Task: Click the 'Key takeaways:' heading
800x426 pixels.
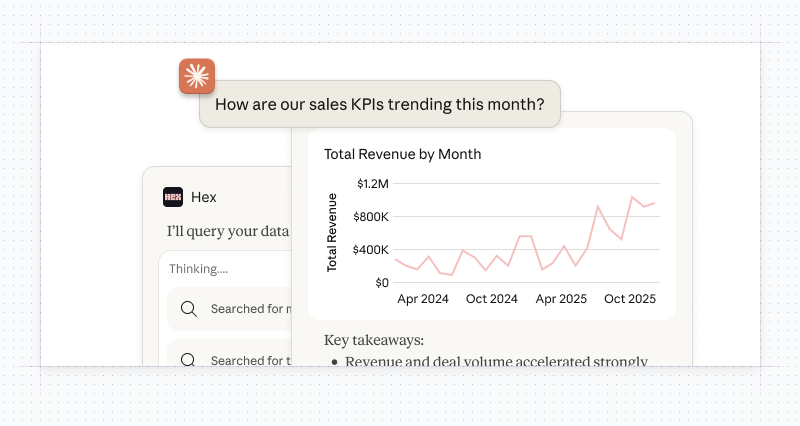Action: pos(373,340)
